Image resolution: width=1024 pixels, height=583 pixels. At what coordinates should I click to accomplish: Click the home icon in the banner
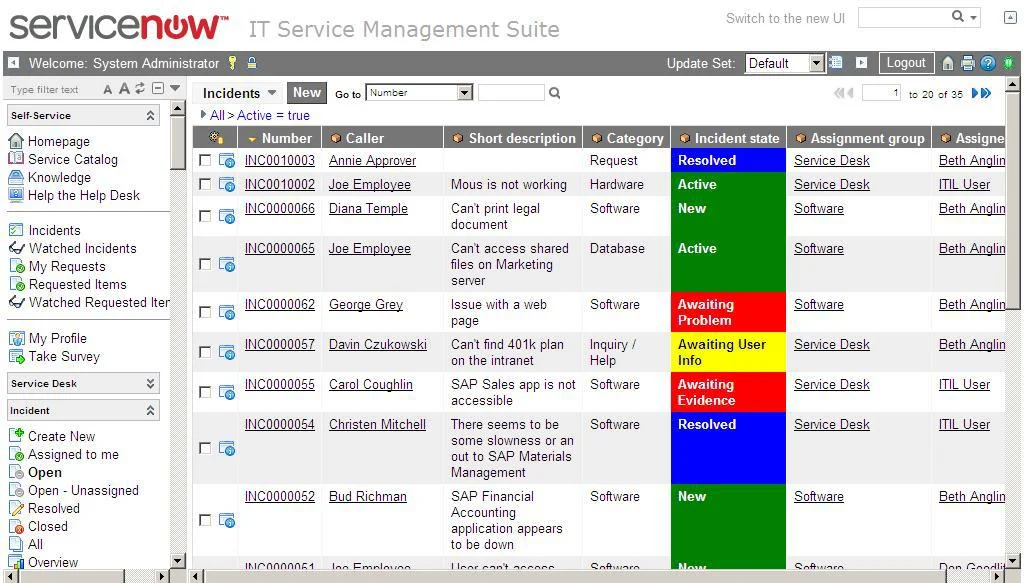coord(948,63)
